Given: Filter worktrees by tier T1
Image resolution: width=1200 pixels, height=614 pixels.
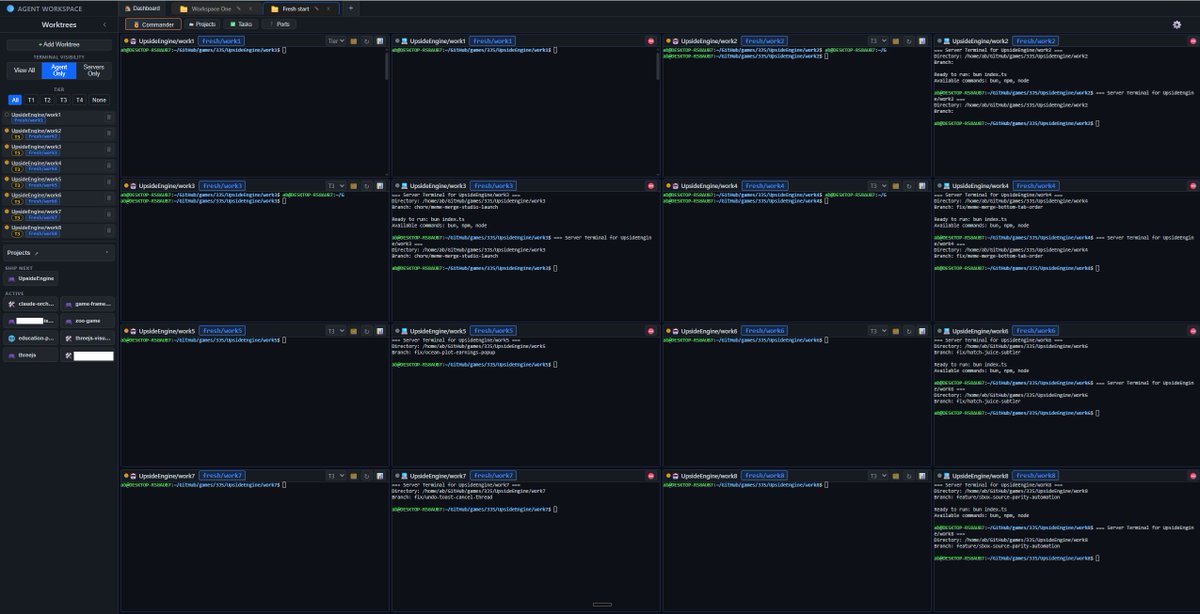Looking at the screenshot, I should point(31,100).
